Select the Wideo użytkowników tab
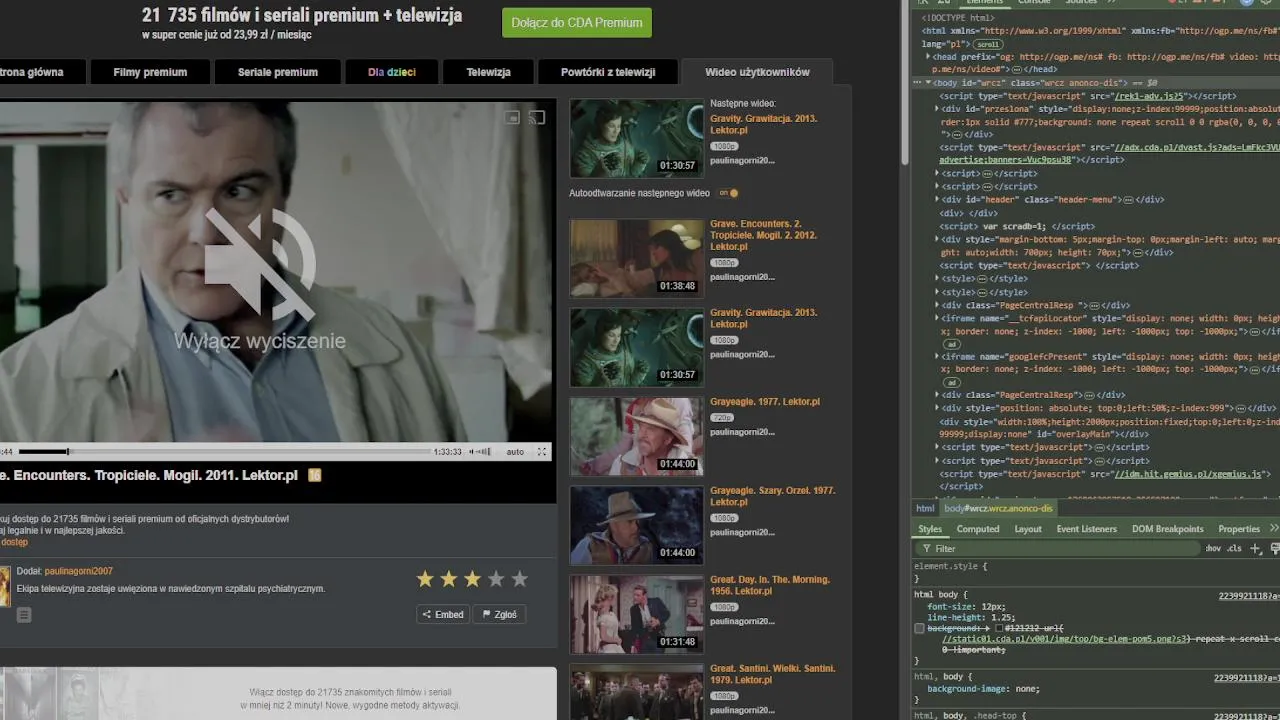1280x720 pixels. (757, 72)
